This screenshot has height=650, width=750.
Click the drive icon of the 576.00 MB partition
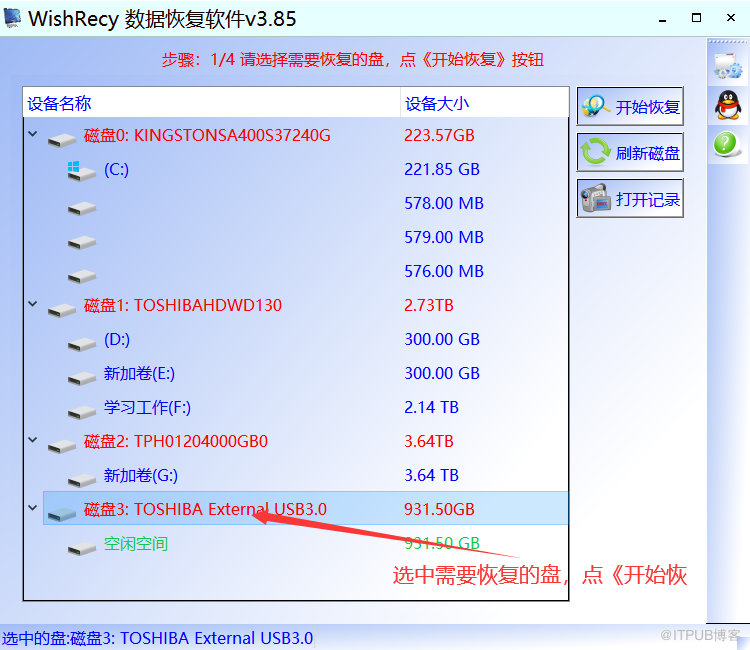click(82, 276)
